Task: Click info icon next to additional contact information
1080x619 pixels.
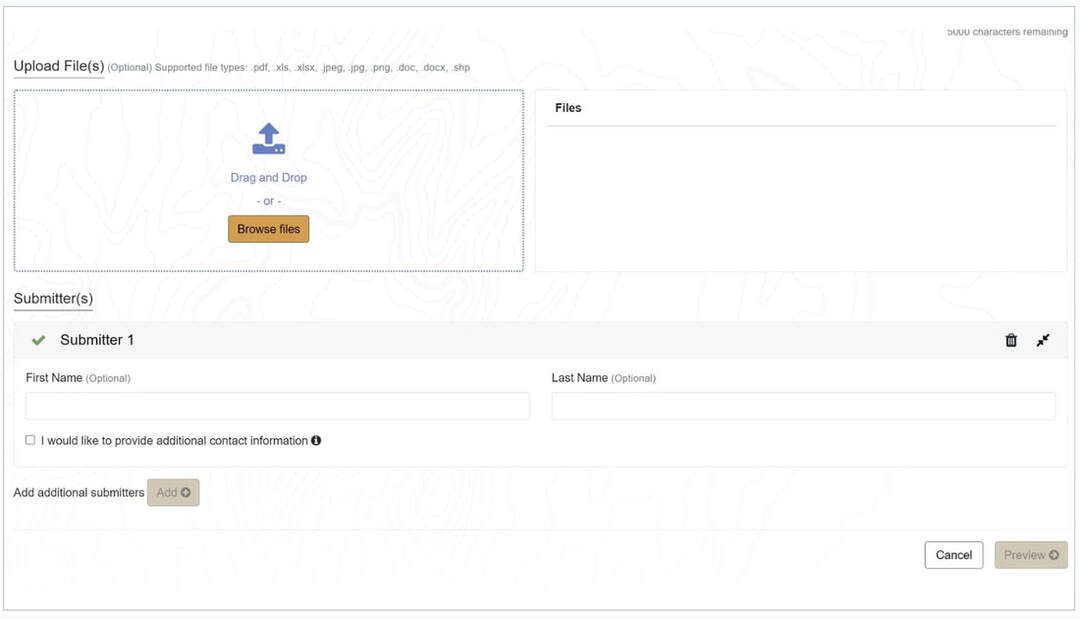Action: click(x=316, y=440)
